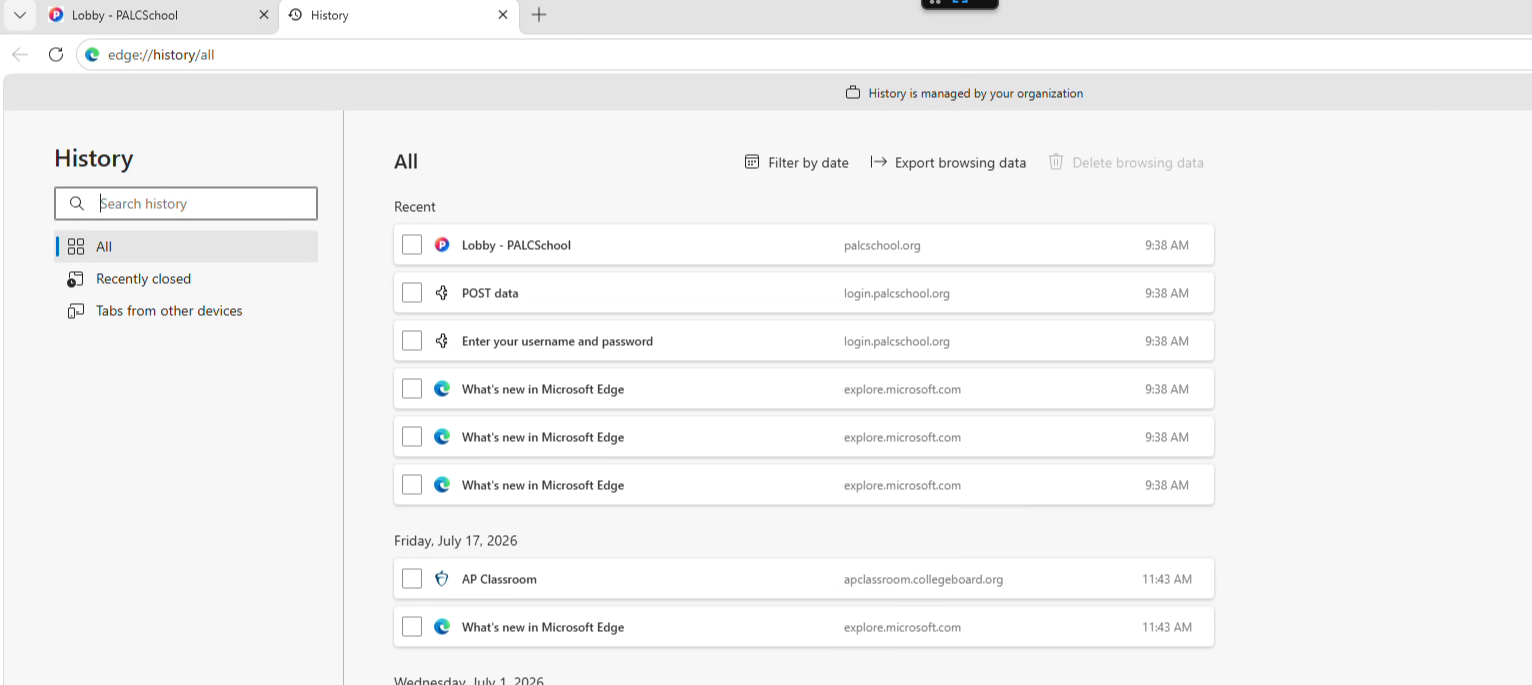Image resolution: width=1532 pixels, height=685 pixels.
Task: Open a new tab with plus button
Action: [539, 15]
